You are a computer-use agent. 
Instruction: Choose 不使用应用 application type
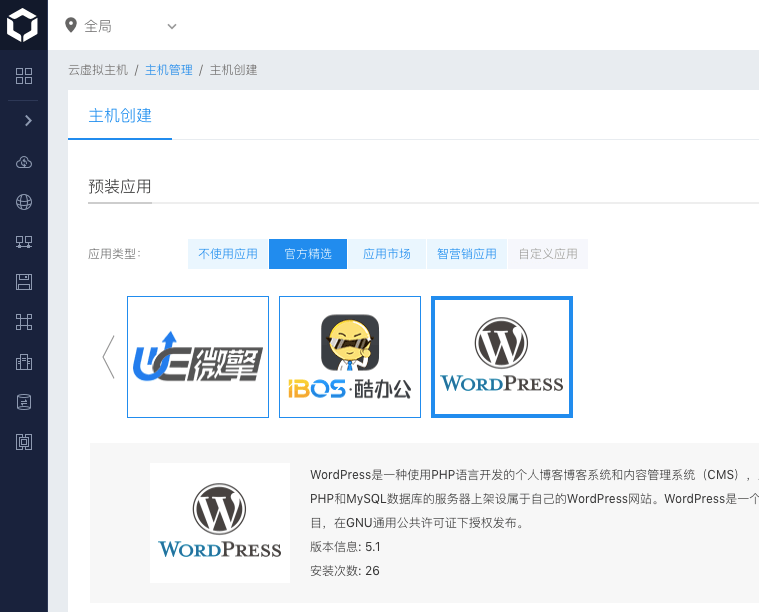[x=228, y=254]
